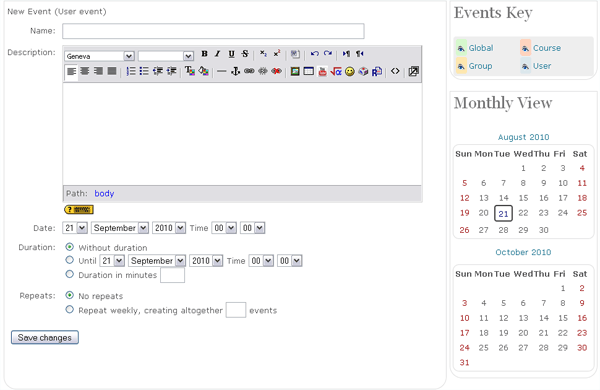Open October 2010 calendar link
The image size is (600, 390).
[x=523, y=252]
